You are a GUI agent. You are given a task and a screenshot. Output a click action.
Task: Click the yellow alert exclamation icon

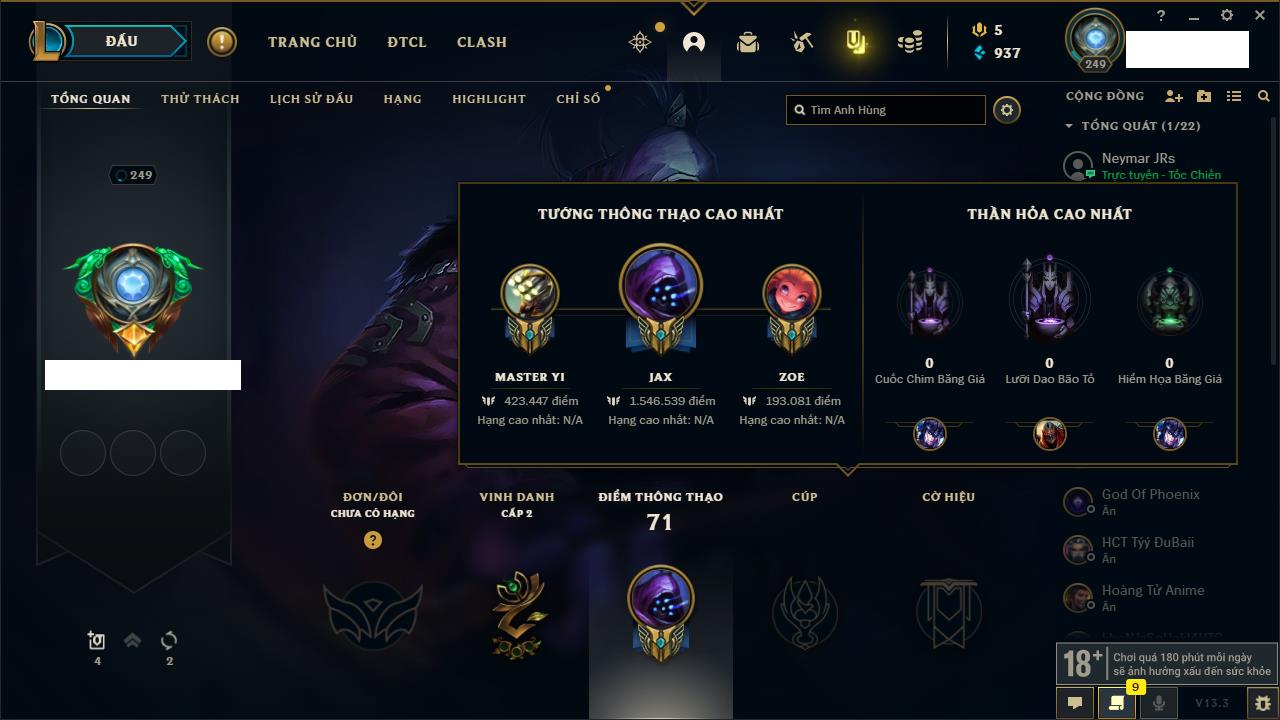222,42
